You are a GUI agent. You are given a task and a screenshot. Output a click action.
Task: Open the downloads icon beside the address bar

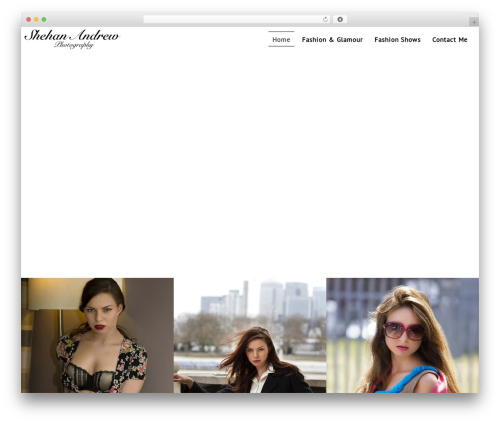340,20
